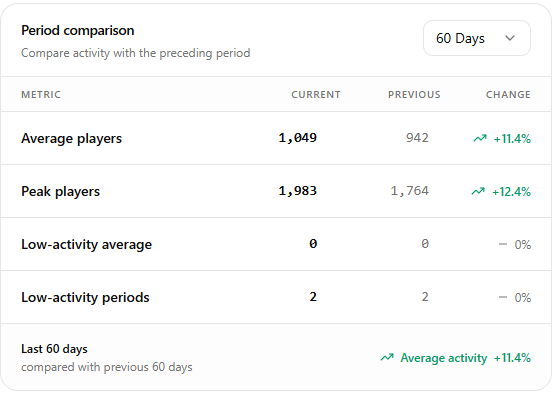Click the METRIC column header
This screenshot has height=397, width=557.
coord(41,95)
